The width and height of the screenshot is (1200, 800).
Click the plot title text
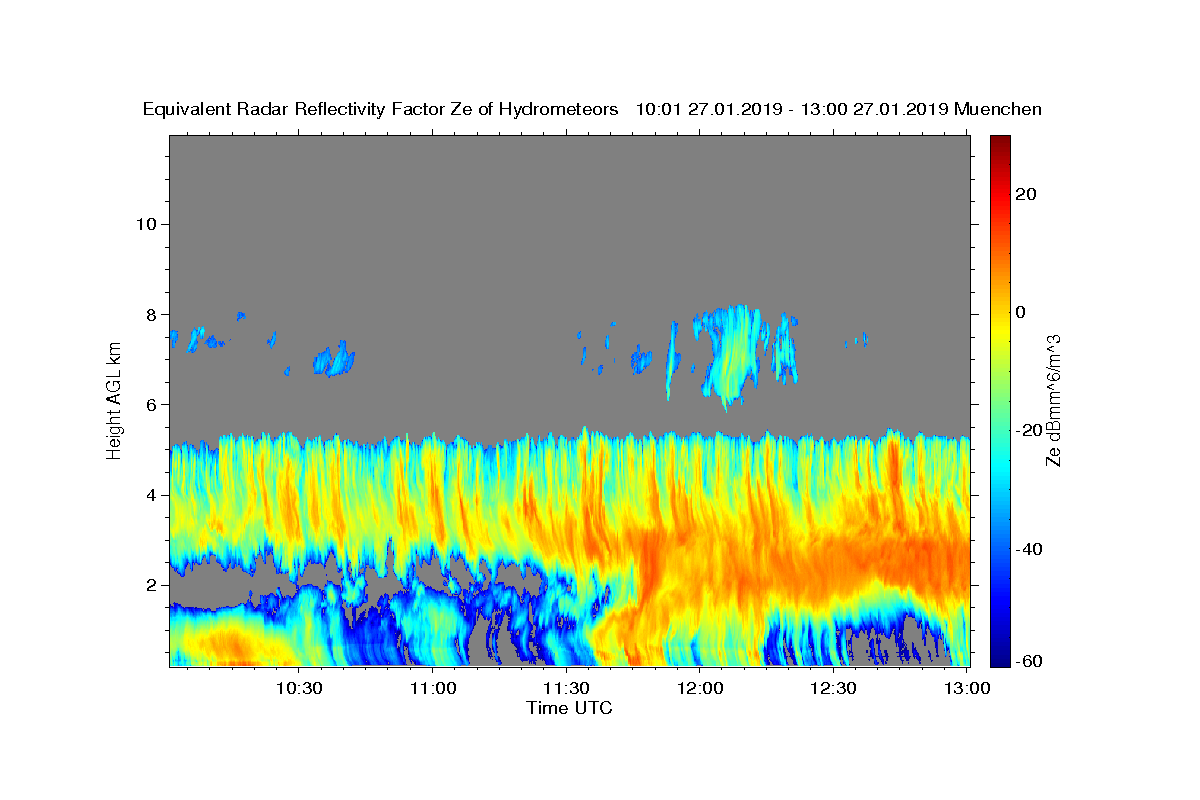(592, 110)
